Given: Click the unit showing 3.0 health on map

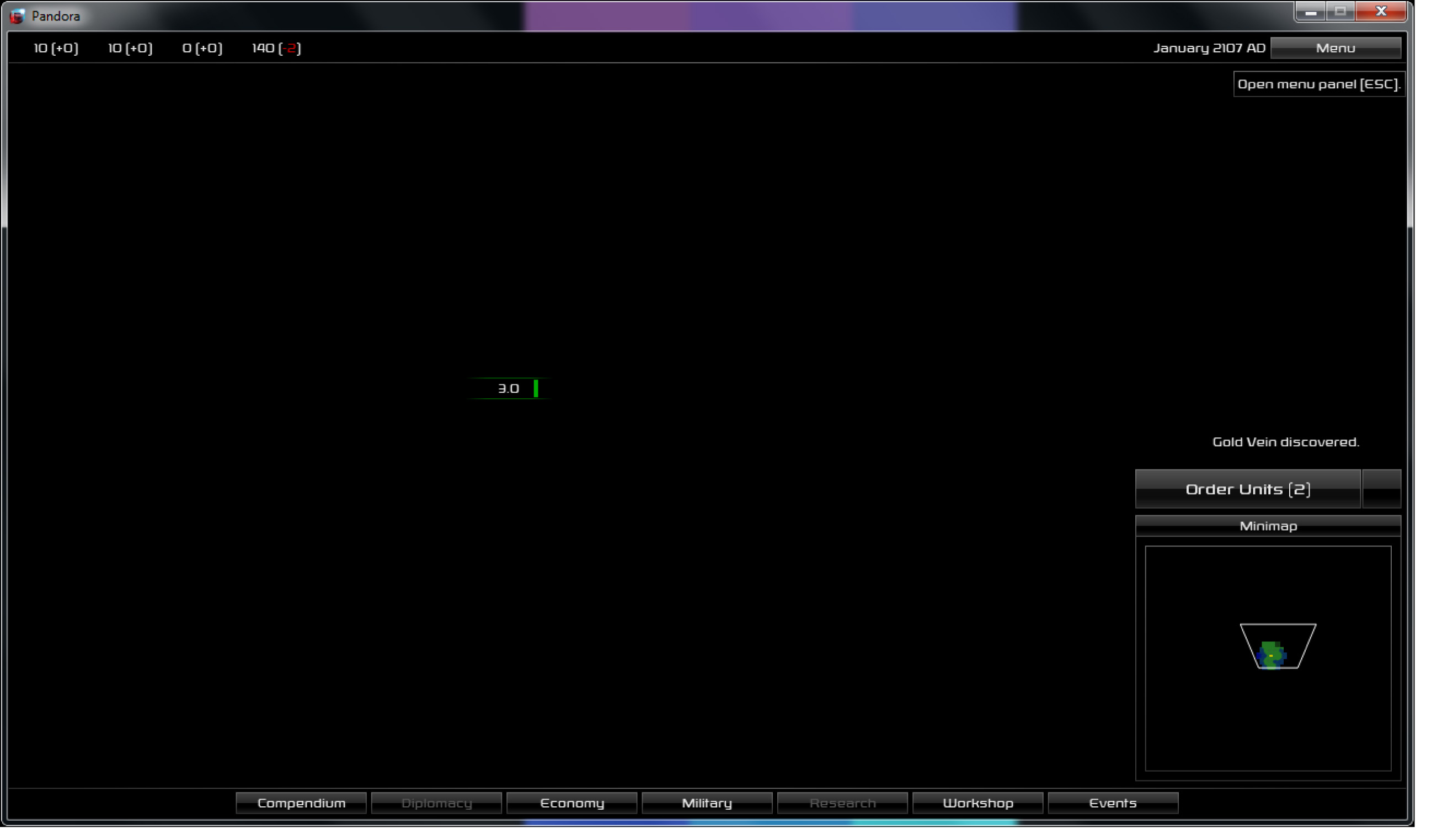Looking at the screenshot, I should point(510,389).
